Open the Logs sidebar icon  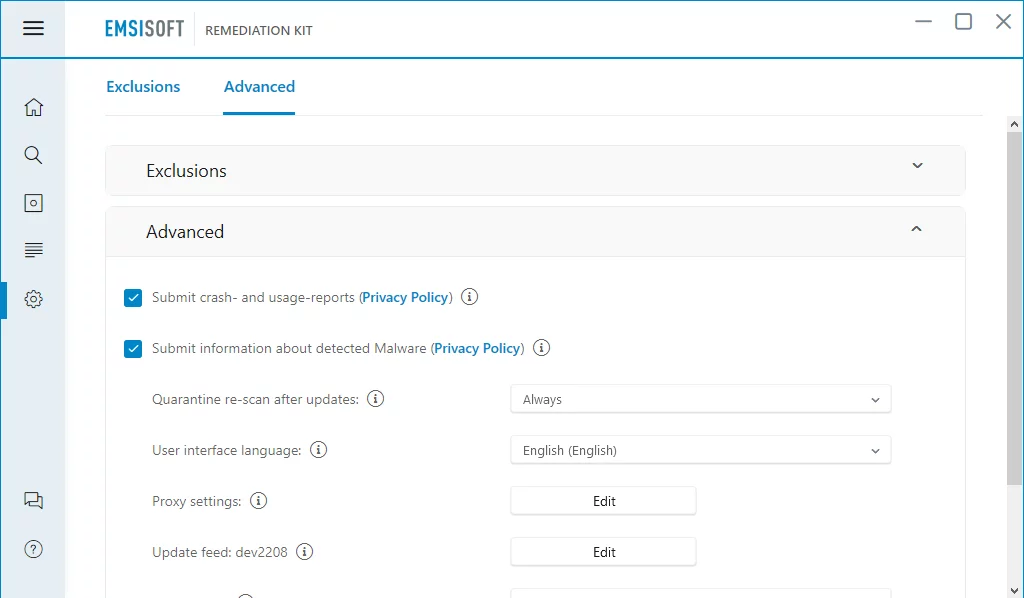point(33,250)
